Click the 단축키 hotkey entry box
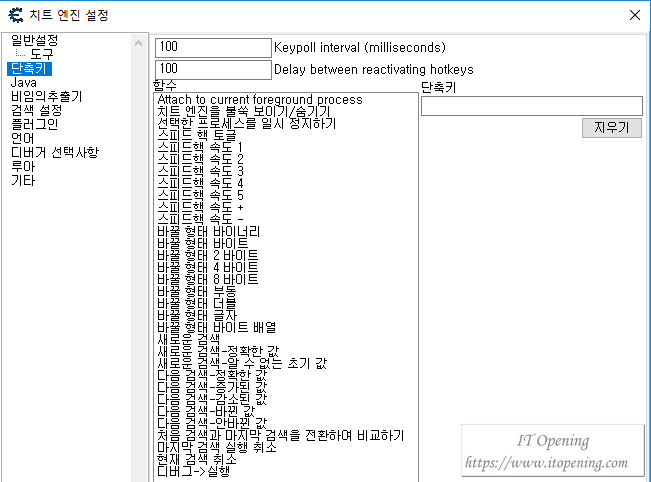The height and width of the screenshot is (482, 651). pyautogui.click(x=531, y=106)
